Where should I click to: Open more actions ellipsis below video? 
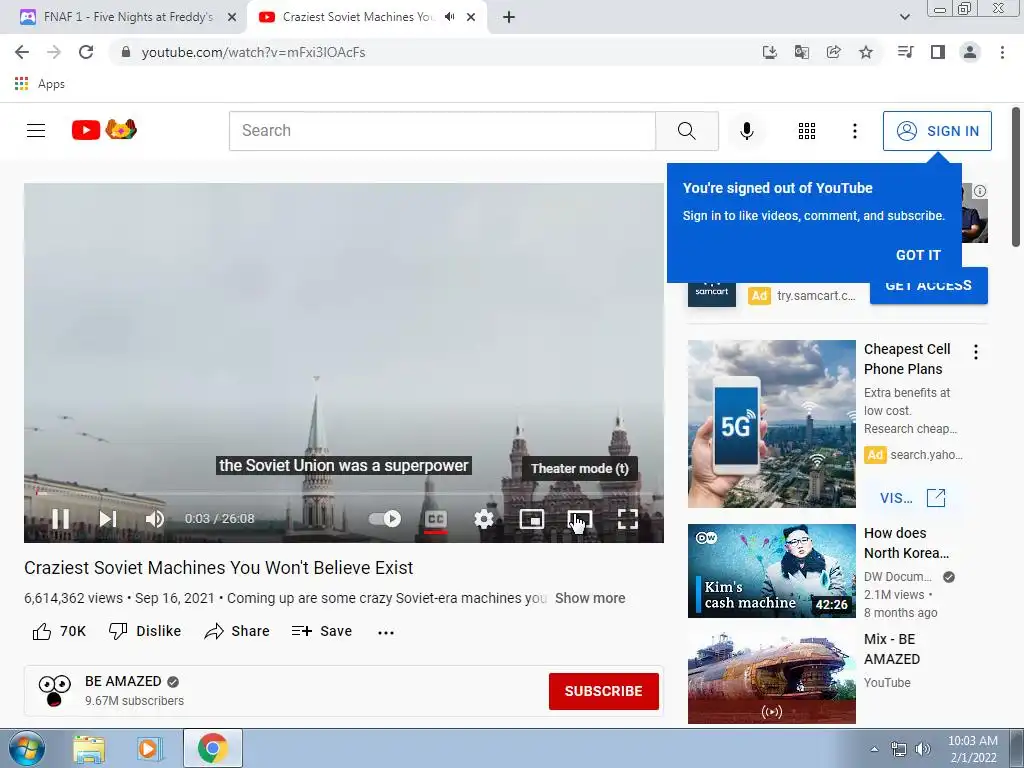[x=386, y=632]
